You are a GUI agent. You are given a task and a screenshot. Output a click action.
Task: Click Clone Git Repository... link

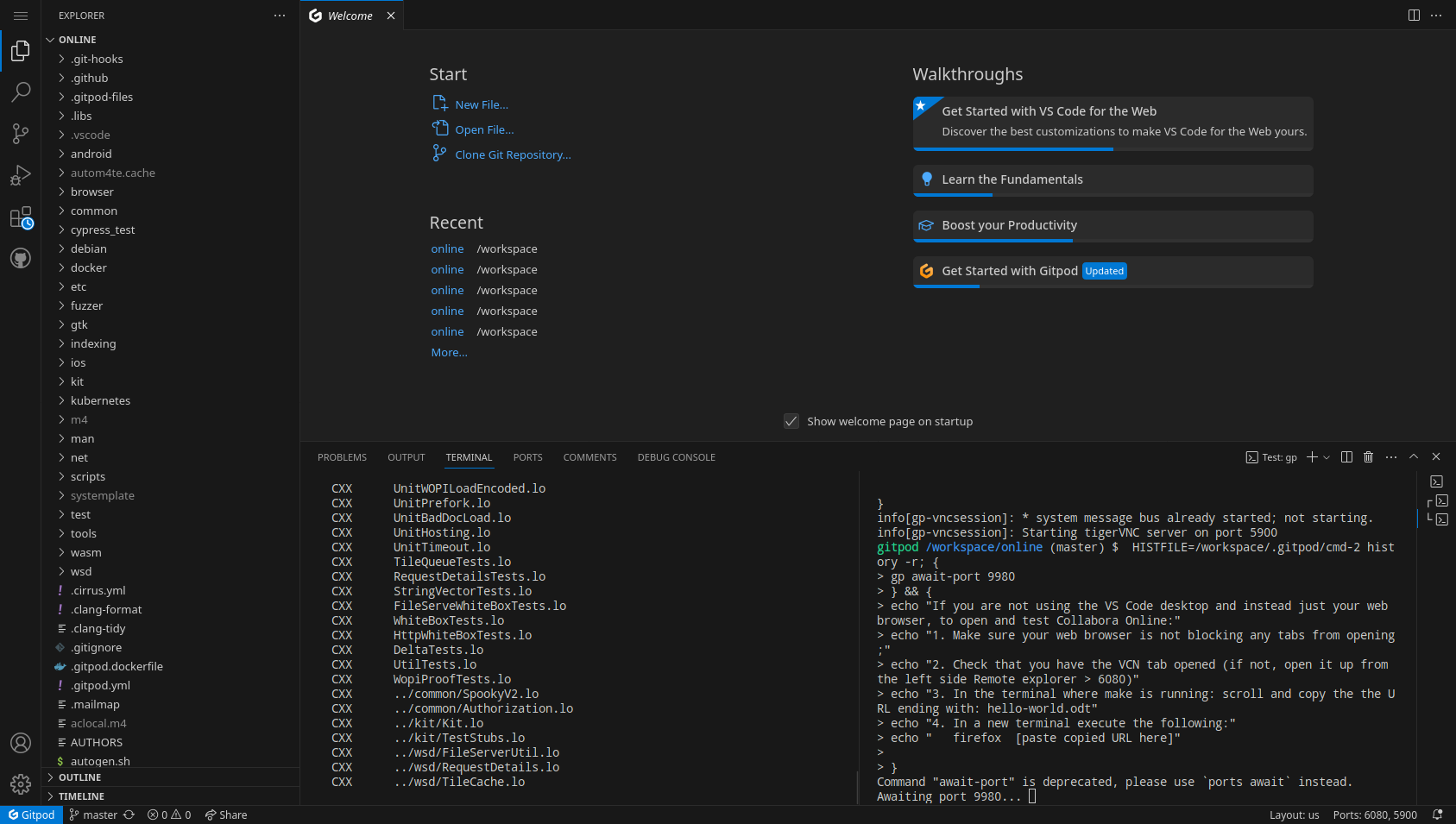(513, 154)
